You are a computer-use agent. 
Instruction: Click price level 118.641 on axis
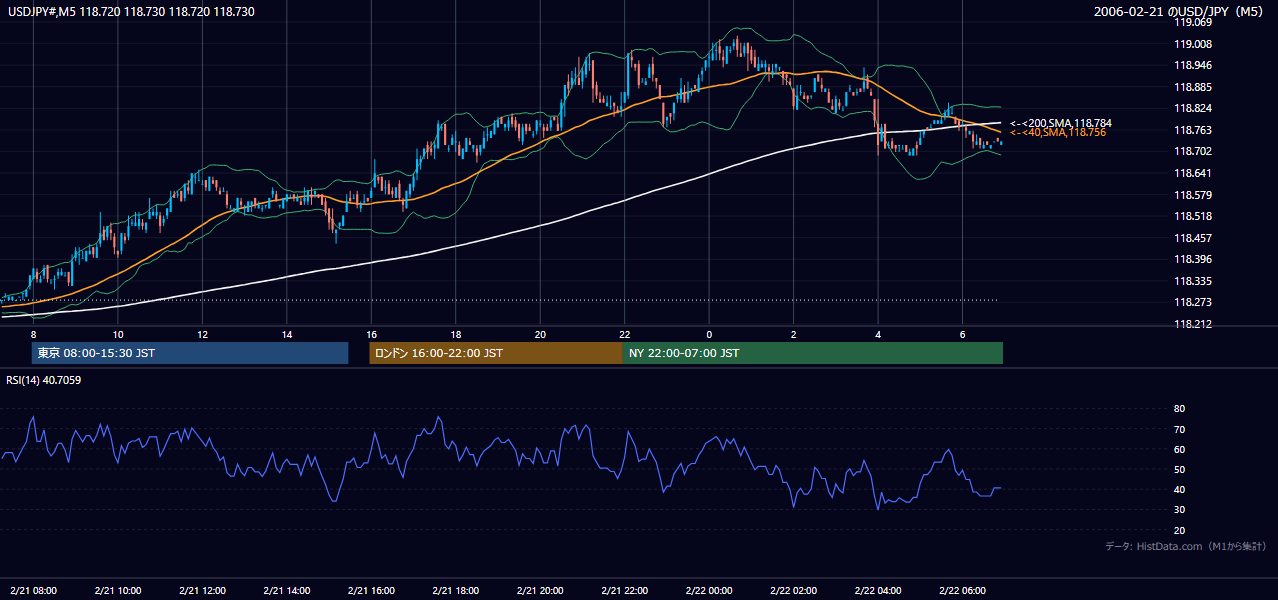pyautogui.click(x=1193, y=173)
